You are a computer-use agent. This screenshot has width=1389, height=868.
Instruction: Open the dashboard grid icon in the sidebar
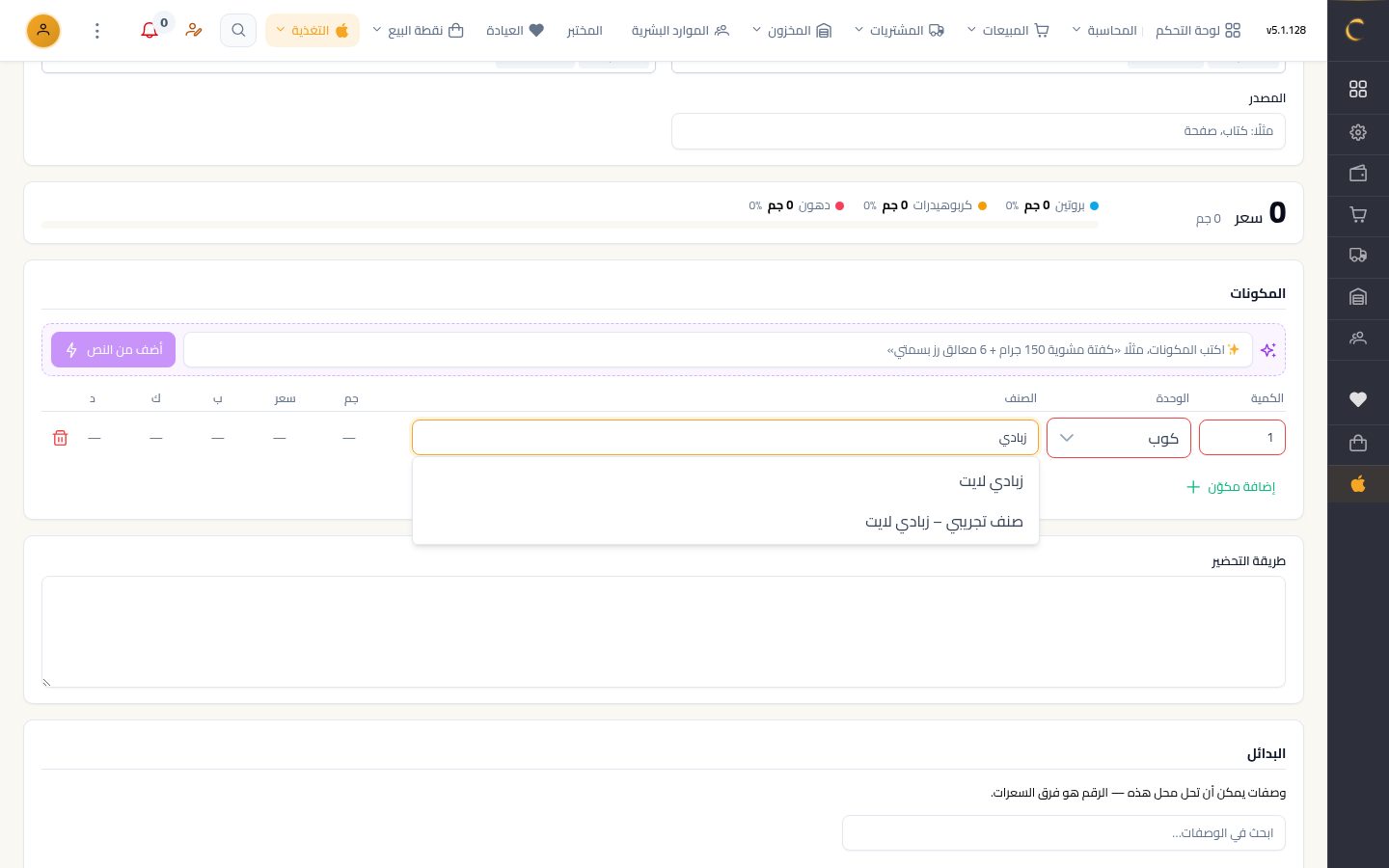click(x=1358, y=89)
